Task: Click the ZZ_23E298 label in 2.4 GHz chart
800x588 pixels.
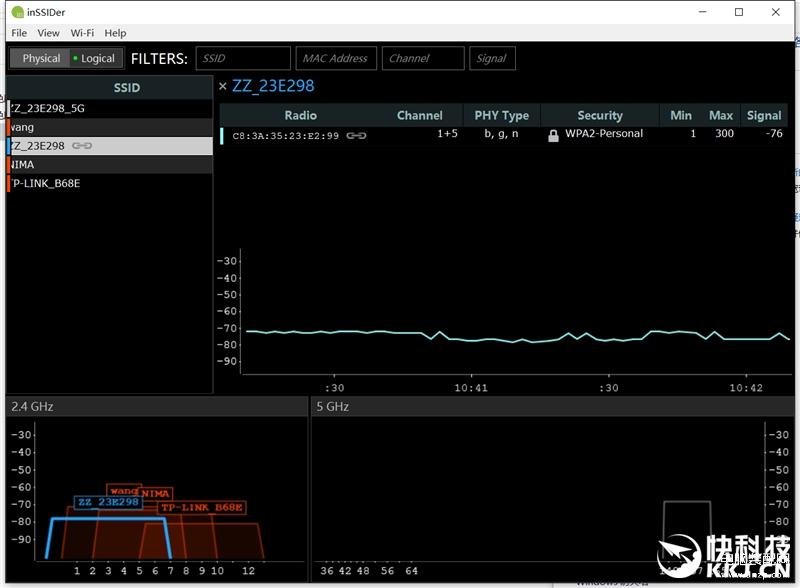Action: (x=108, y=502)
